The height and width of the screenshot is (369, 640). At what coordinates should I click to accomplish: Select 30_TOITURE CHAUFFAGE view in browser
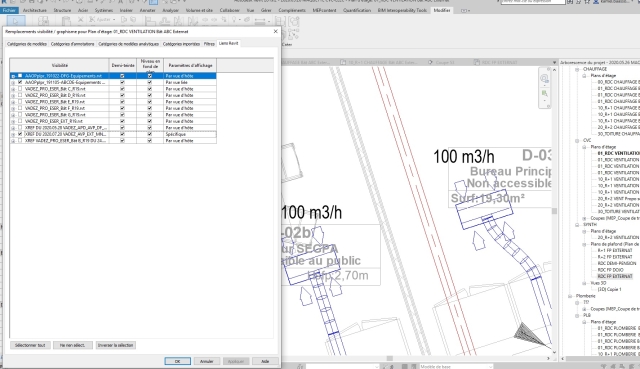click(618, 134)
